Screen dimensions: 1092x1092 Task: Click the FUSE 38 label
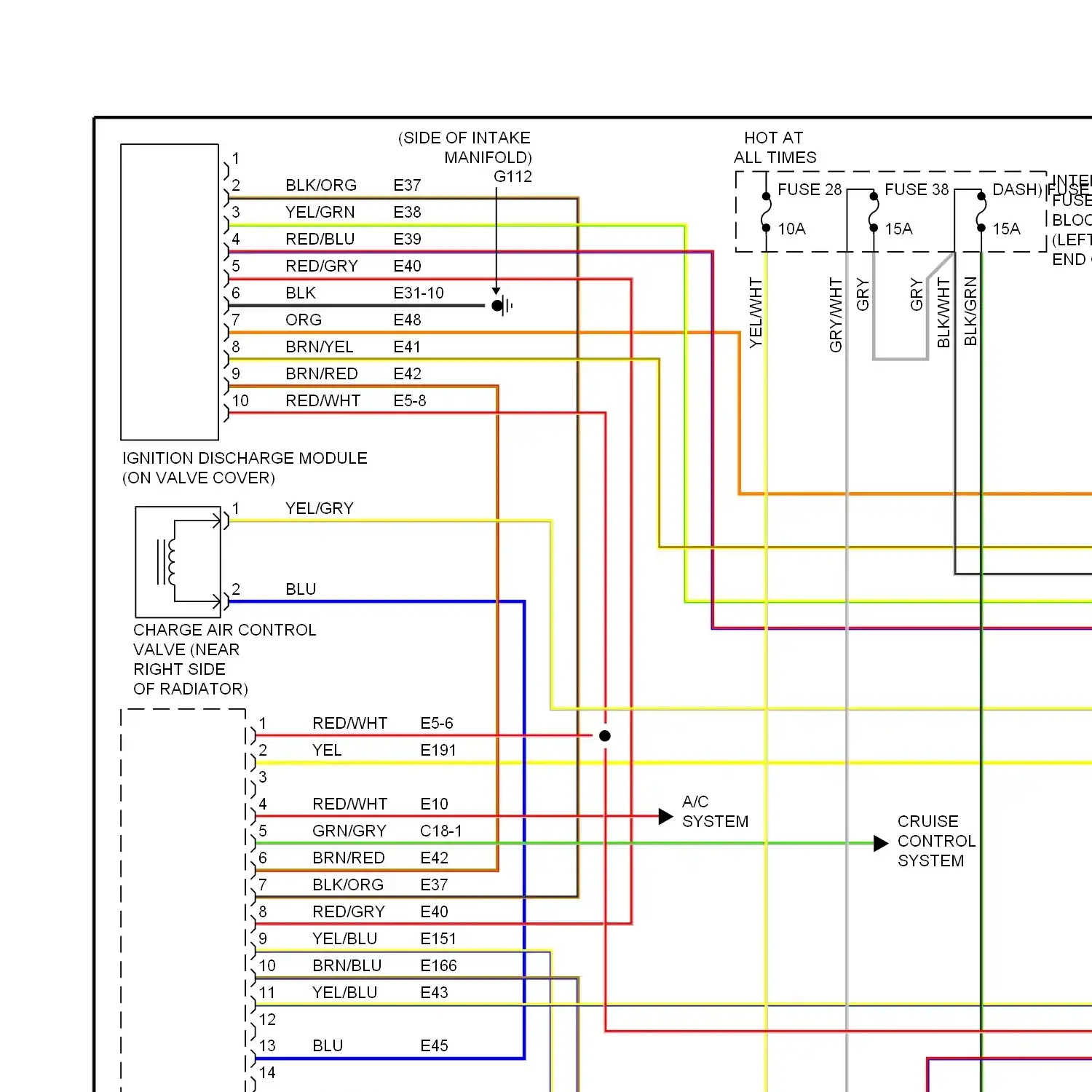[917, 190]
